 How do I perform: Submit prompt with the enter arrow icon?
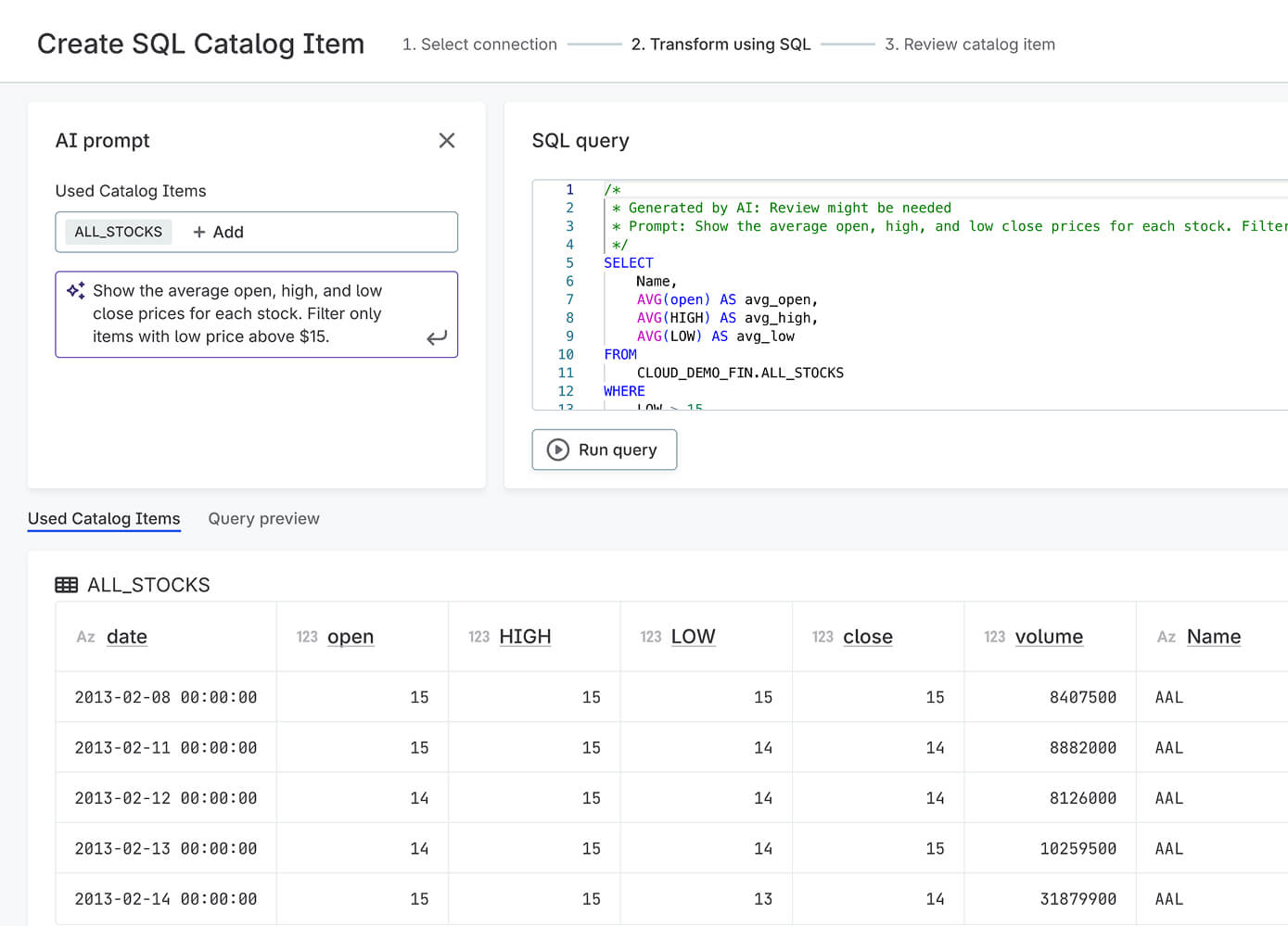pos(436,337)
